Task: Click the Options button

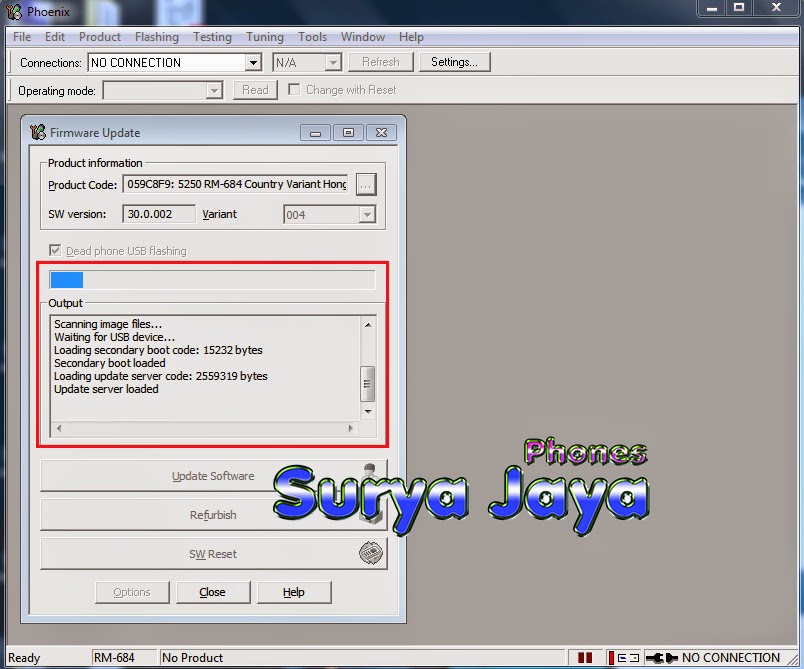Action: 132,592
